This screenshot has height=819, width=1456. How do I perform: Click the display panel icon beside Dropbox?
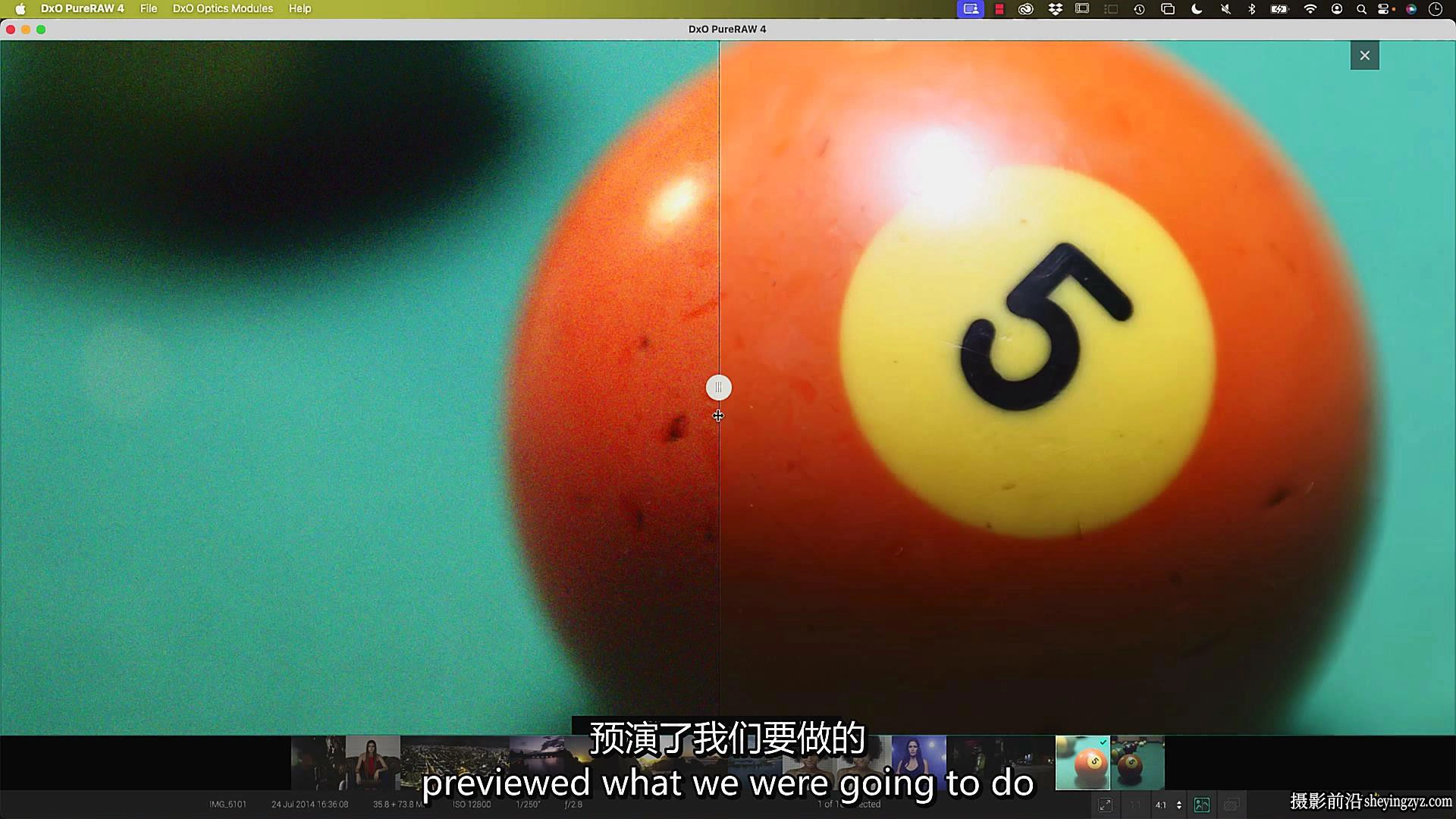coord(1082,9)
